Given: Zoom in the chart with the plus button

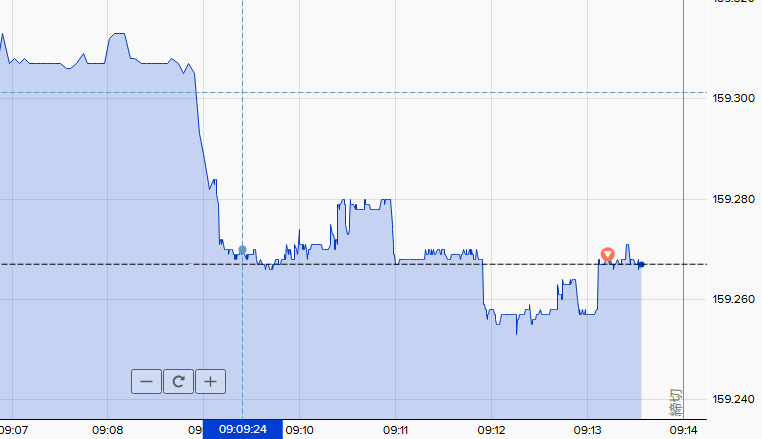Looking at the screenshot, I should click(x=210, y=382).
